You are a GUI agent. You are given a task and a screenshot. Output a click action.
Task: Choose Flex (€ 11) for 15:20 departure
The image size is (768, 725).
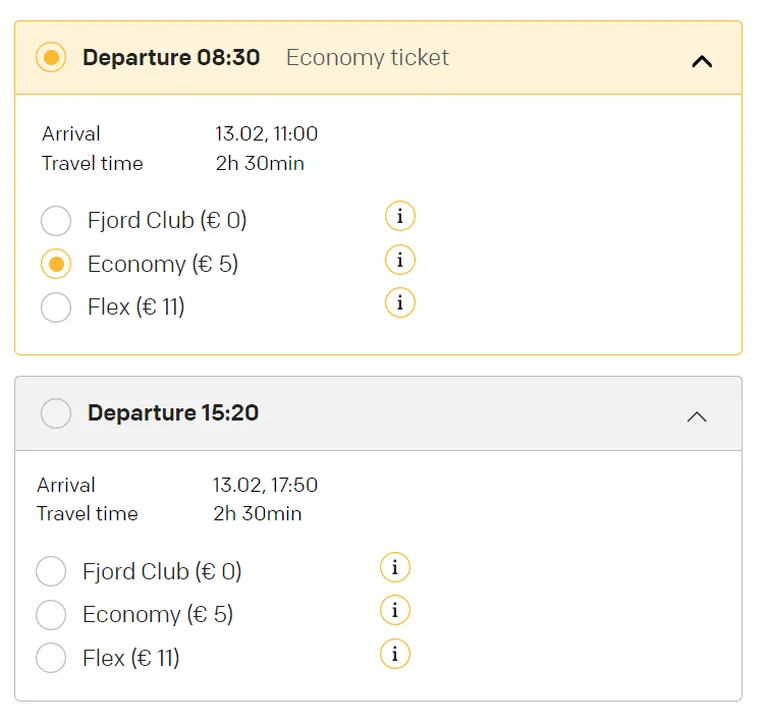tap(51, 658)
